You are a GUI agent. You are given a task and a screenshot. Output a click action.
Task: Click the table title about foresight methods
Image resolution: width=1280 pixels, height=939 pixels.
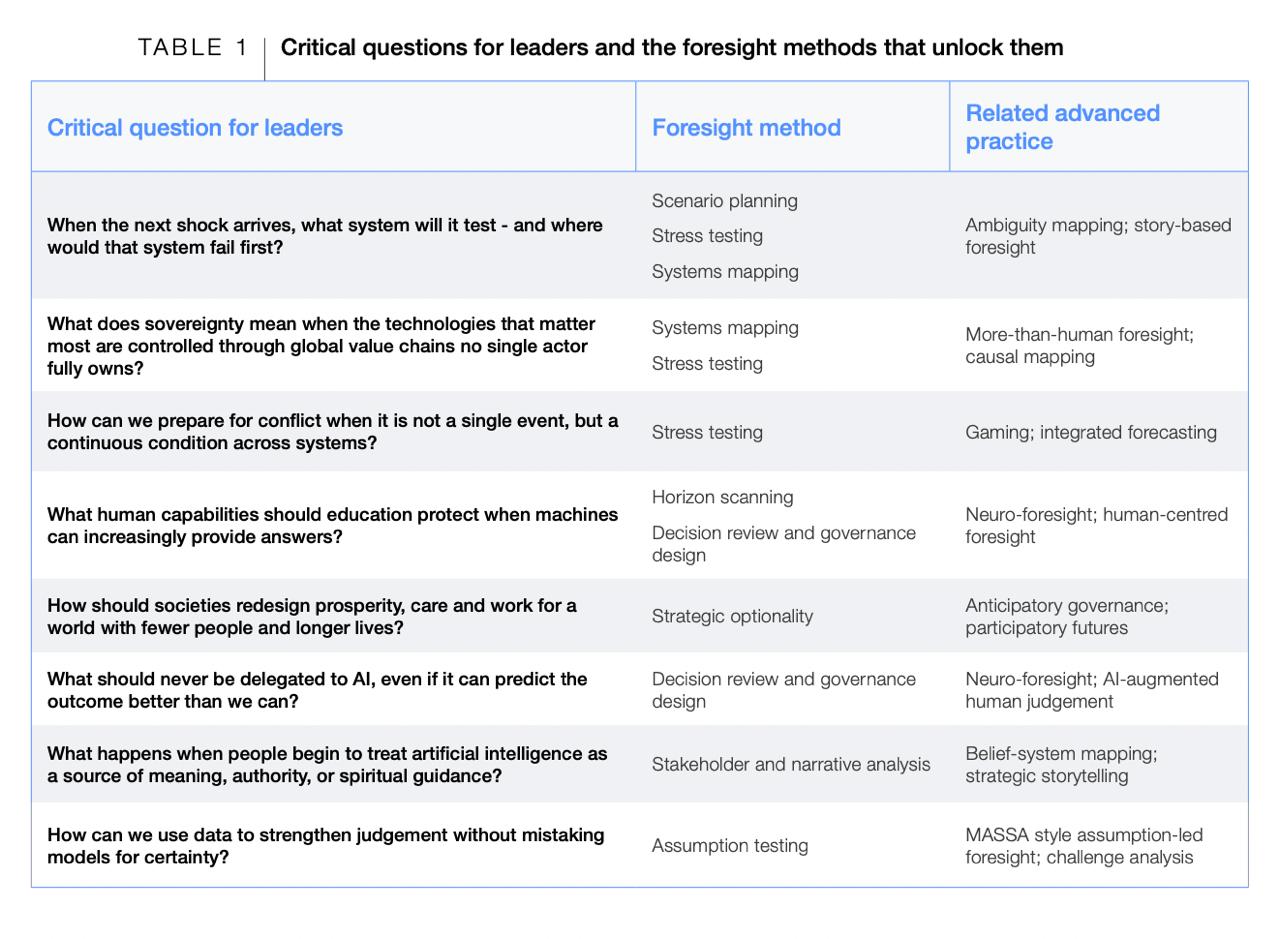[x=672, y=47]
